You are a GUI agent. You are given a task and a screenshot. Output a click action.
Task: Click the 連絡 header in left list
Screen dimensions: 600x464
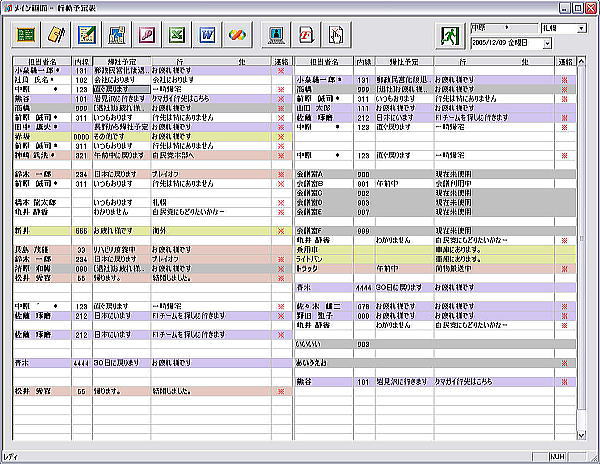(282, 62)
